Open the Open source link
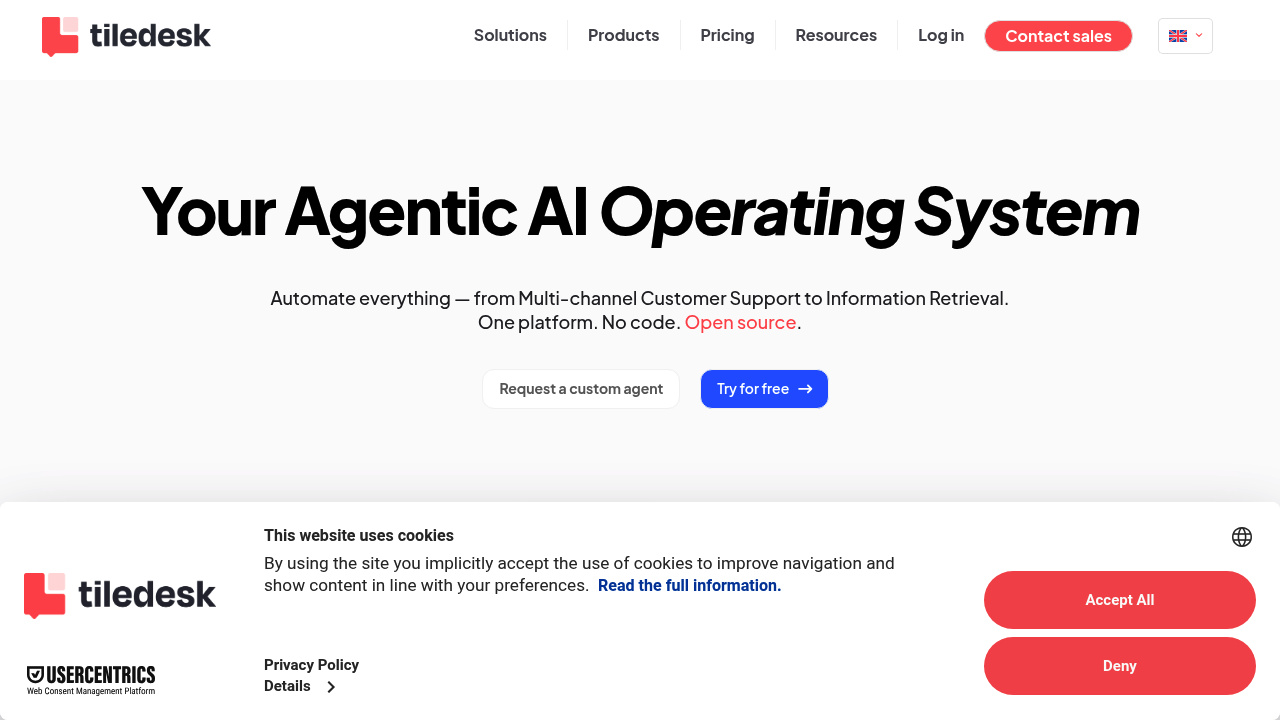The width and height of the screenshot is (1280, 720). coord(740,322)
